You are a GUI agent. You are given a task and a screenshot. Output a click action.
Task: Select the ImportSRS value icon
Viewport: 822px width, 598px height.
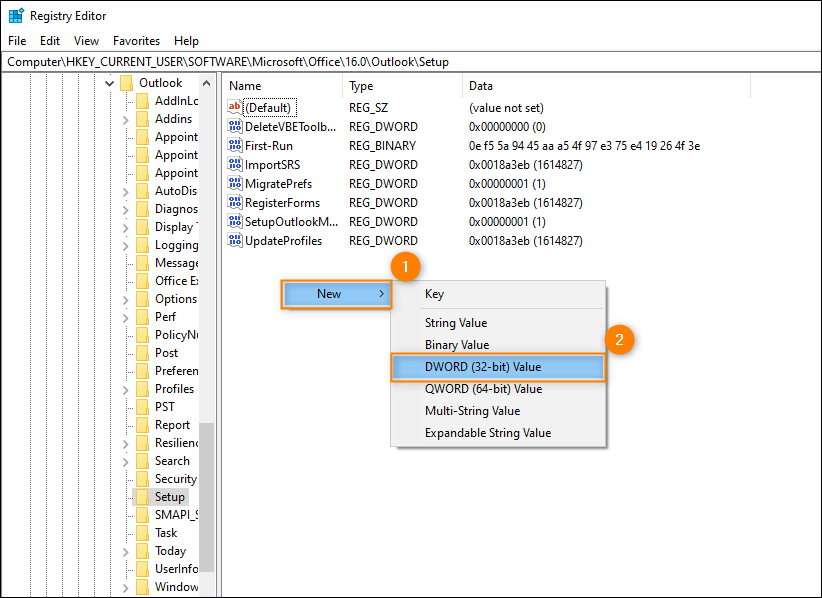(x=234, y=165)
